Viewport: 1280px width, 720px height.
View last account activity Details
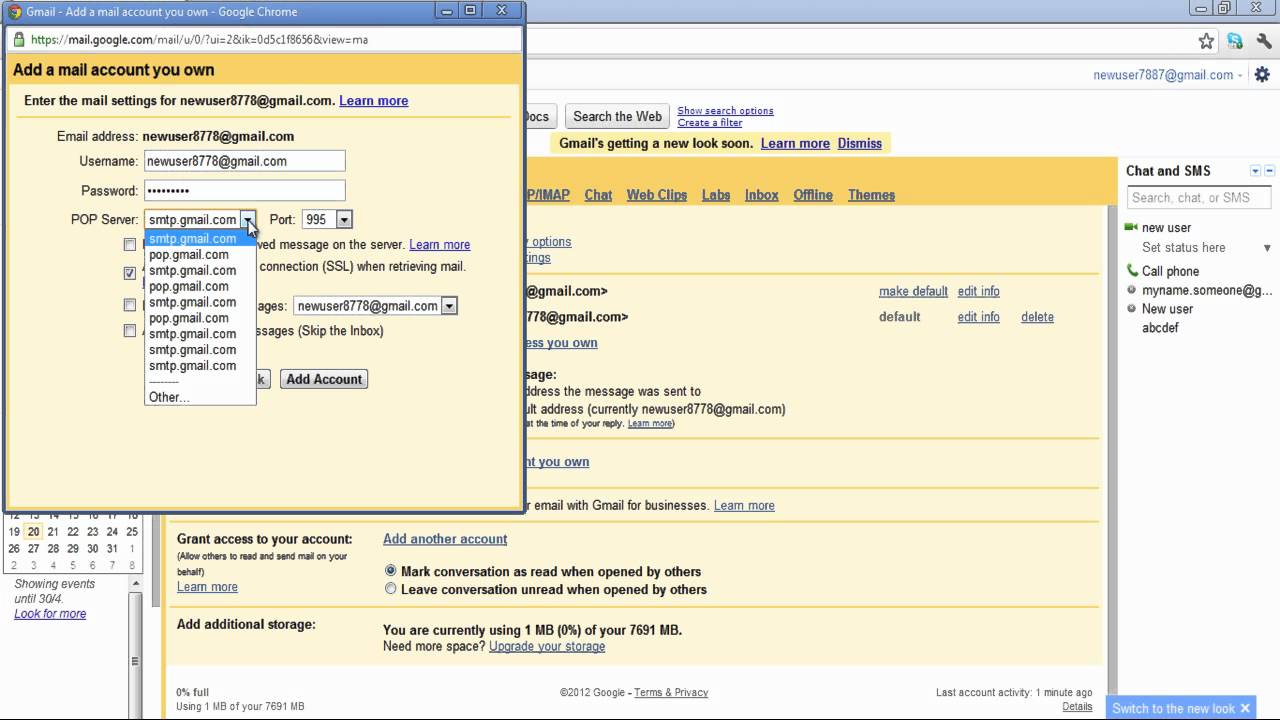click(1077, 706)
